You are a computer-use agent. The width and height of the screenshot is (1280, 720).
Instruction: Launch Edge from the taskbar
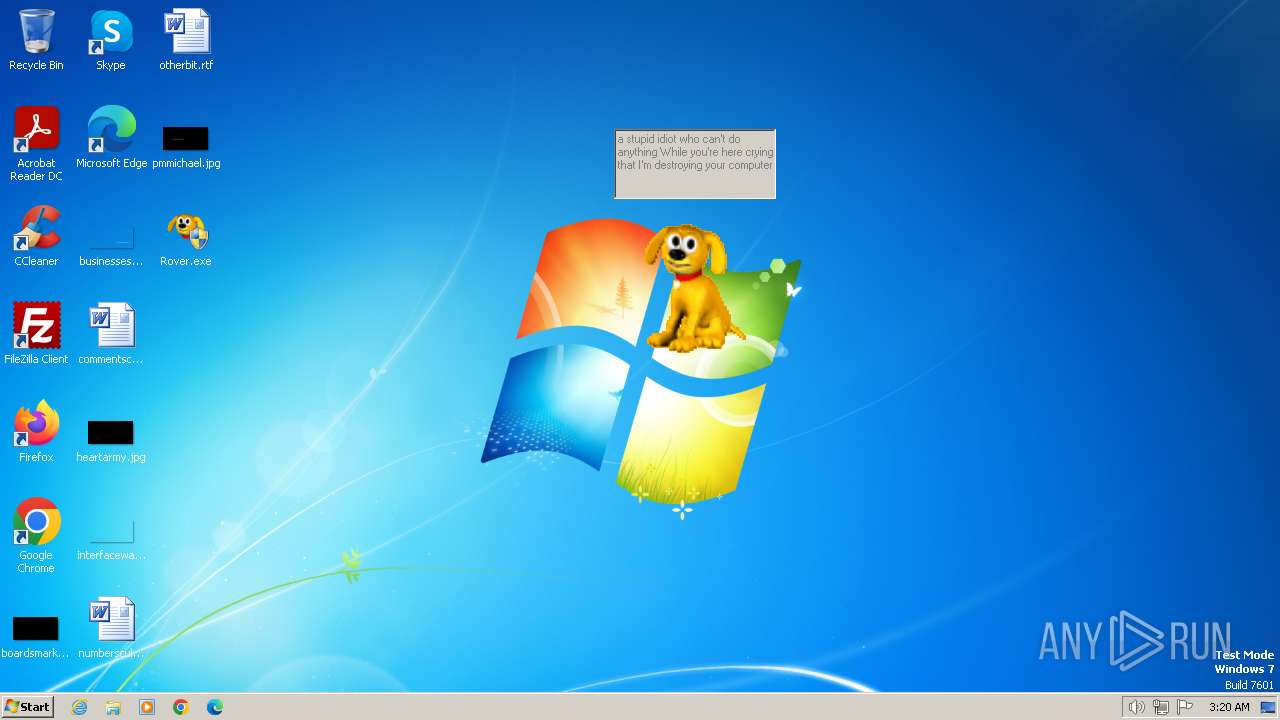(x=215, y=707)
